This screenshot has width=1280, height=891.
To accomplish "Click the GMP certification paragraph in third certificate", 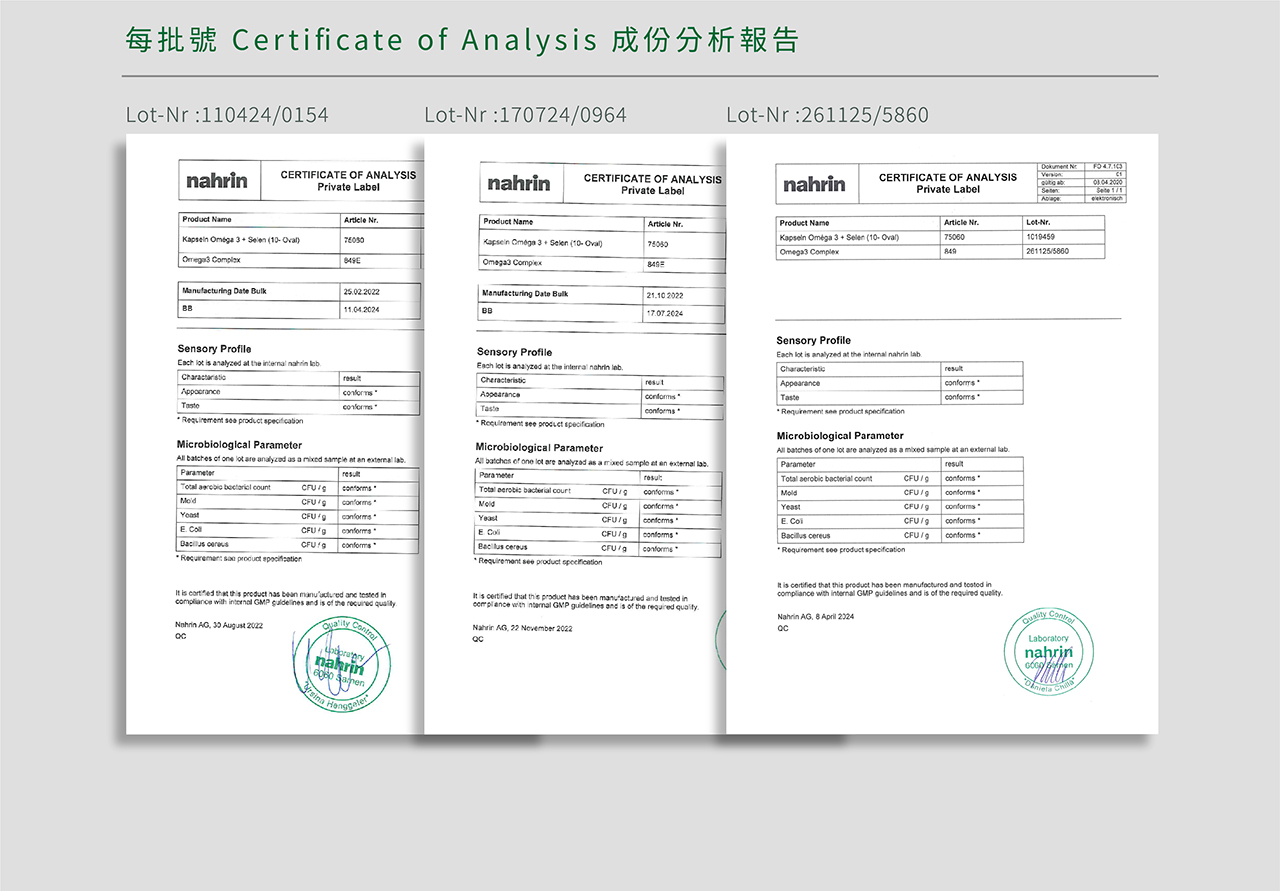I will click(x=890, y=589).
